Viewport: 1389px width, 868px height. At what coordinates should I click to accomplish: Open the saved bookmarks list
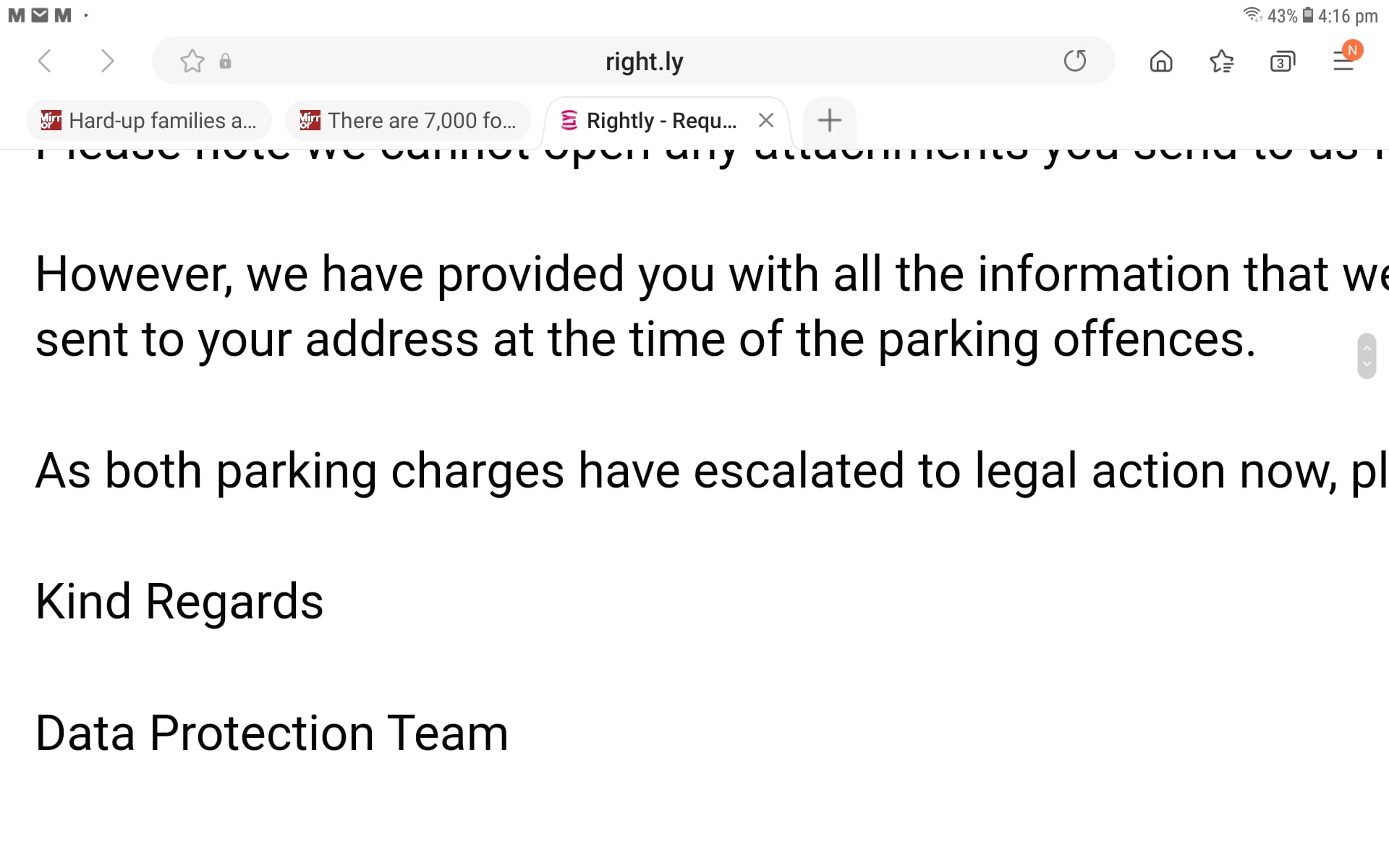1221,61
